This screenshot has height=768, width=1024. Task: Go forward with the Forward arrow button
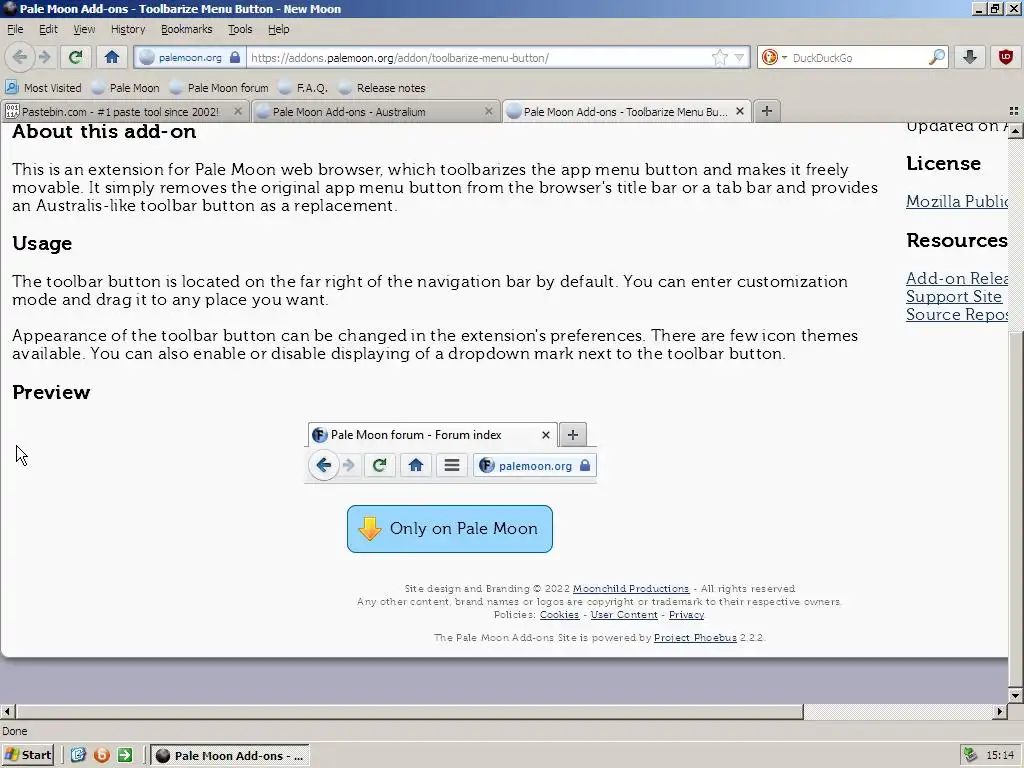click(x=44, y=57)
